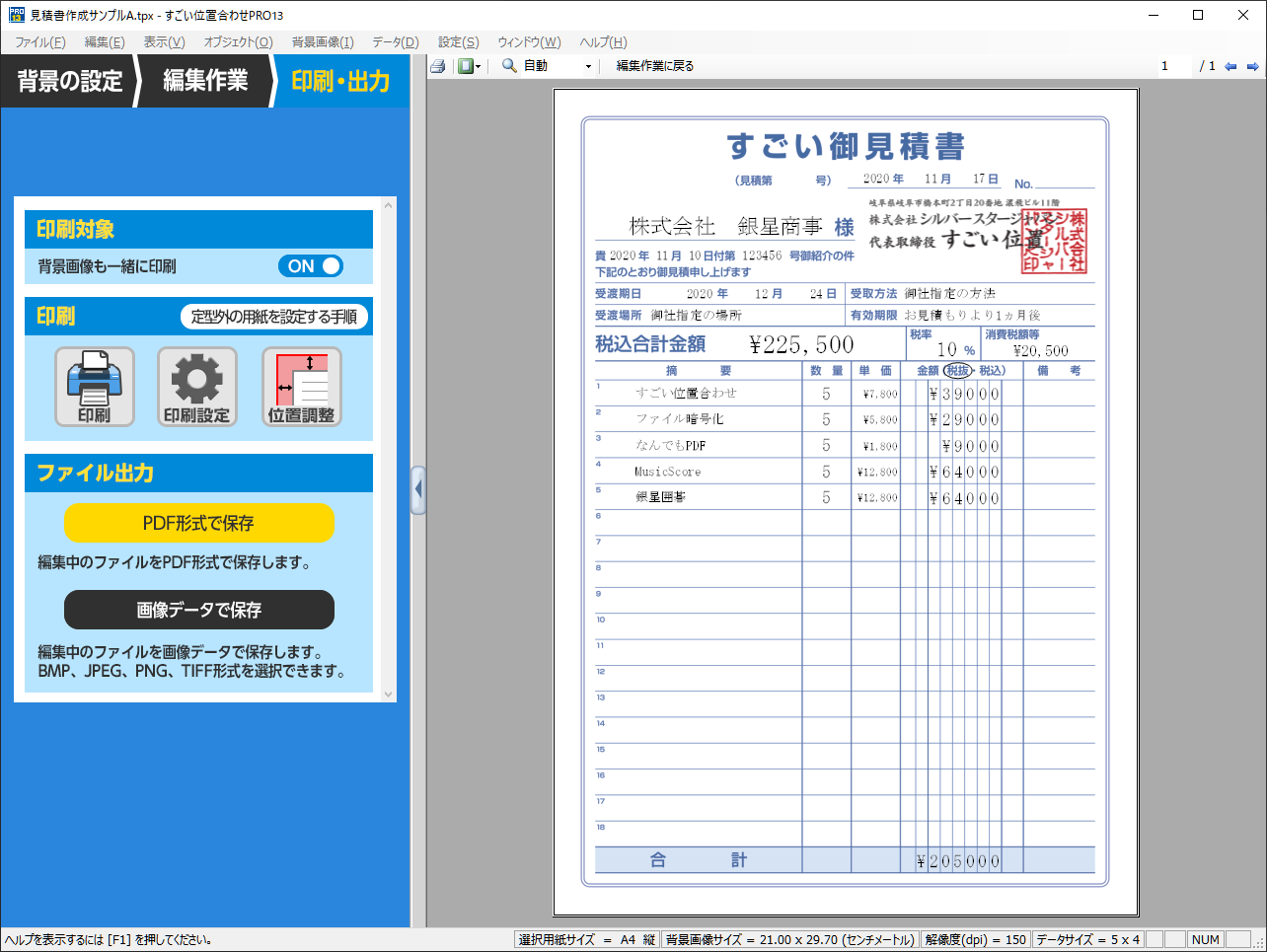Image resolution: width=1267 pixels, height=952 pixels.
Task: Click the app icon in title bar
Action: [x=17, y=15]
